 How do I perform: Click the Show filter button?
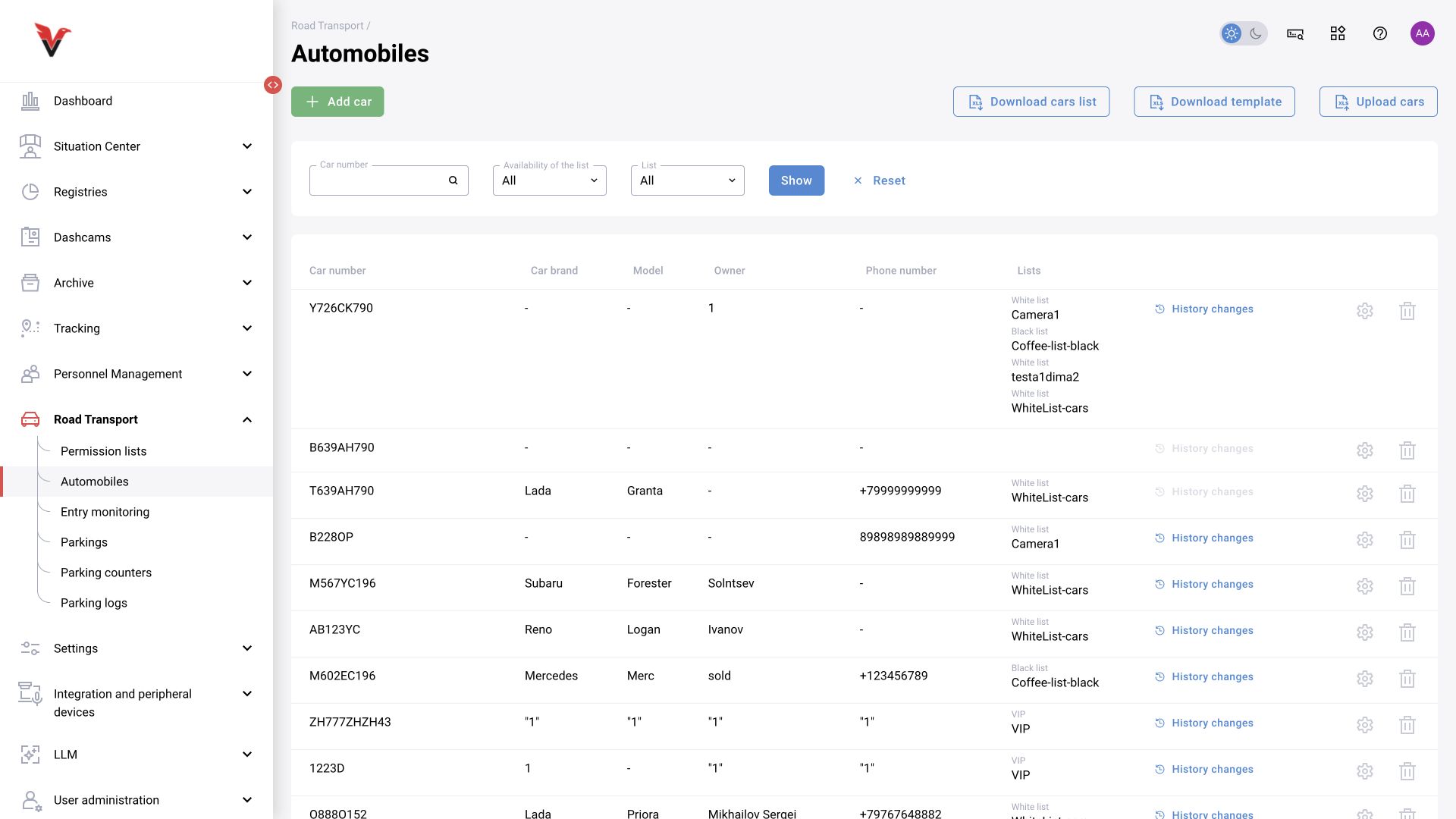point(796,180)
